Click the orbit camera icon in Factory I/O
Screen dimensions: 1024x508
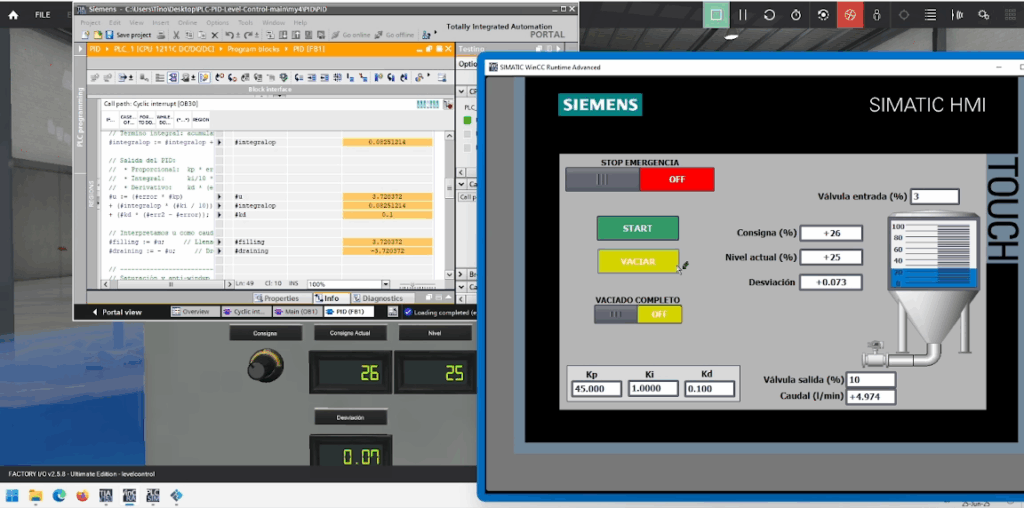(x=823, y=14)
